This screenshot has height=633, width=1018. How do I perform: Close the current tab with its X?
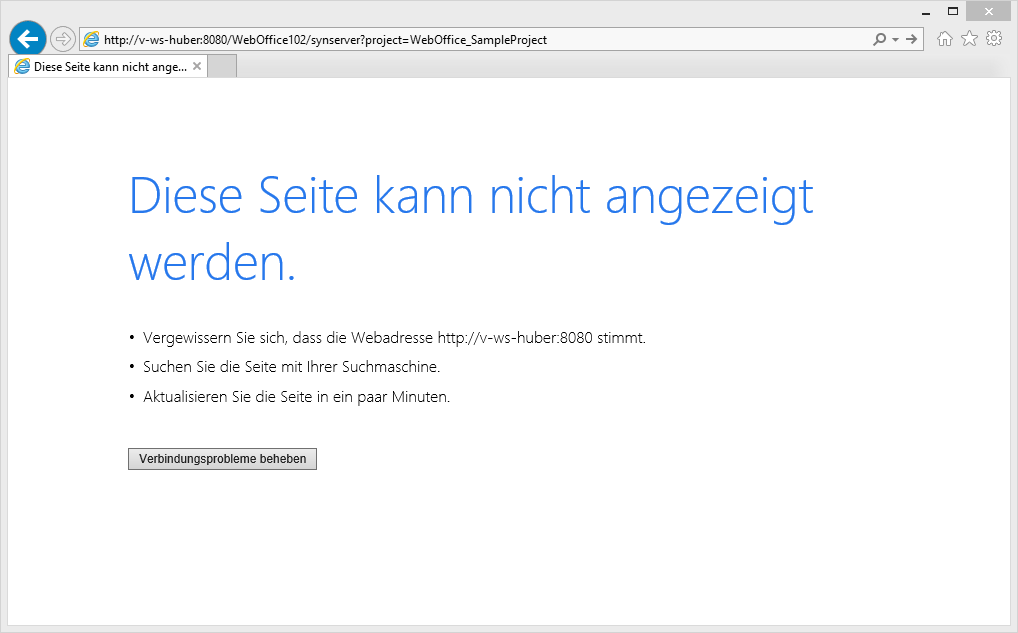pyautogui.click(x=197, y=66)
